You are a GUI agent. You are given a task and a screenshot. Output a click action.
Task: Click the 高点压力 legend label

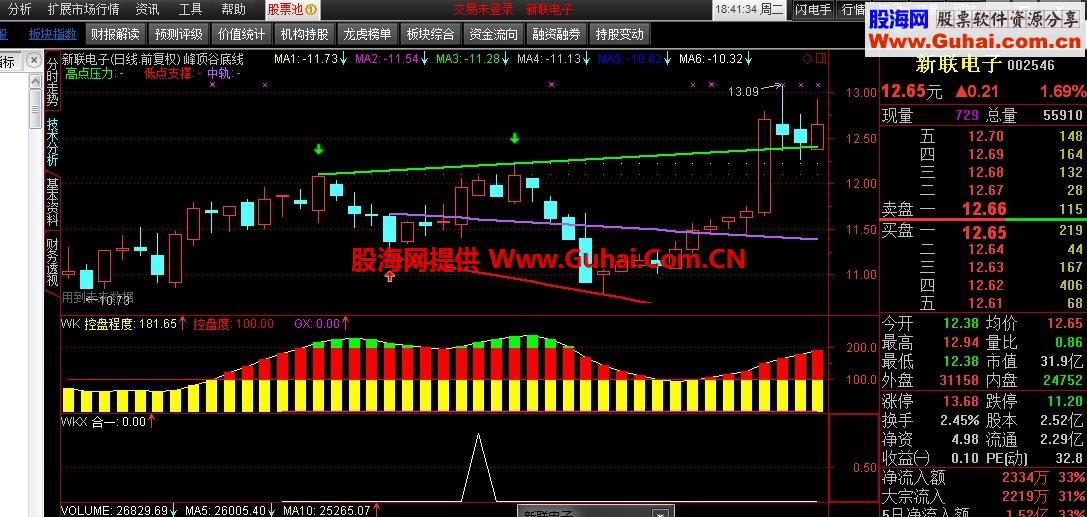[x=94, y=73]
